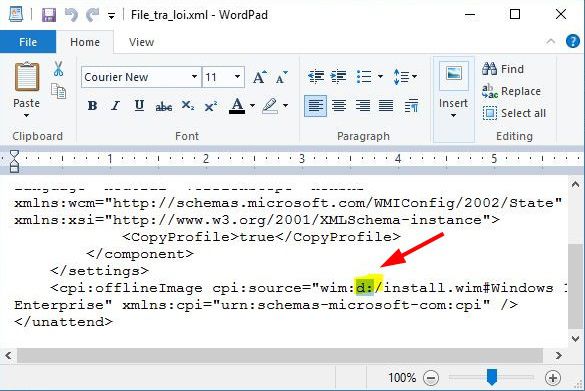Collapse the ribbon with the chevron
The height and width of the screenshot is (391, 585).
click(551, 41)
